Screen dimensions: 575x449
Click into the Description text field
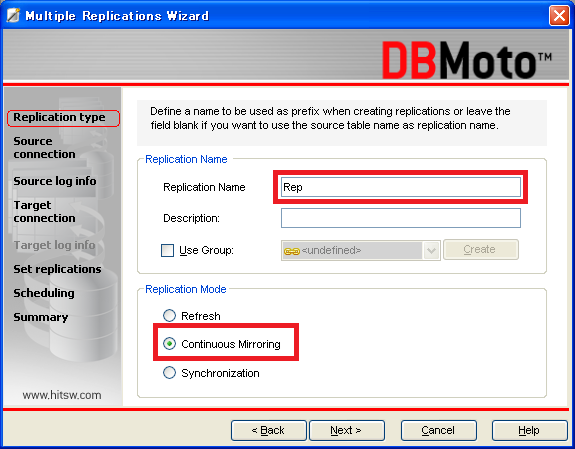pos(400,218)
